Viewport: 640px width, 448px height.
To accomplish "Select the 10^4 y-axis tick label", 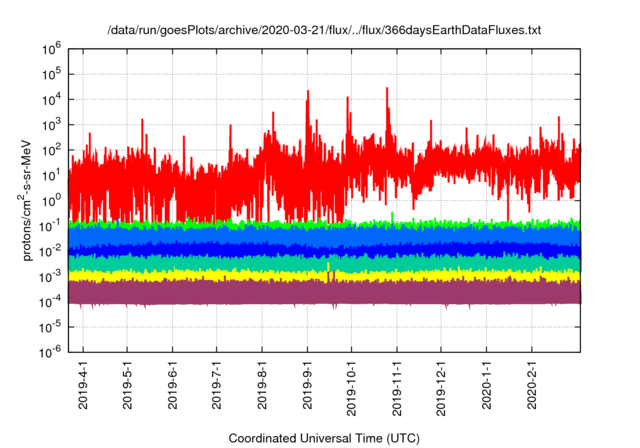I will click(51, 99).
